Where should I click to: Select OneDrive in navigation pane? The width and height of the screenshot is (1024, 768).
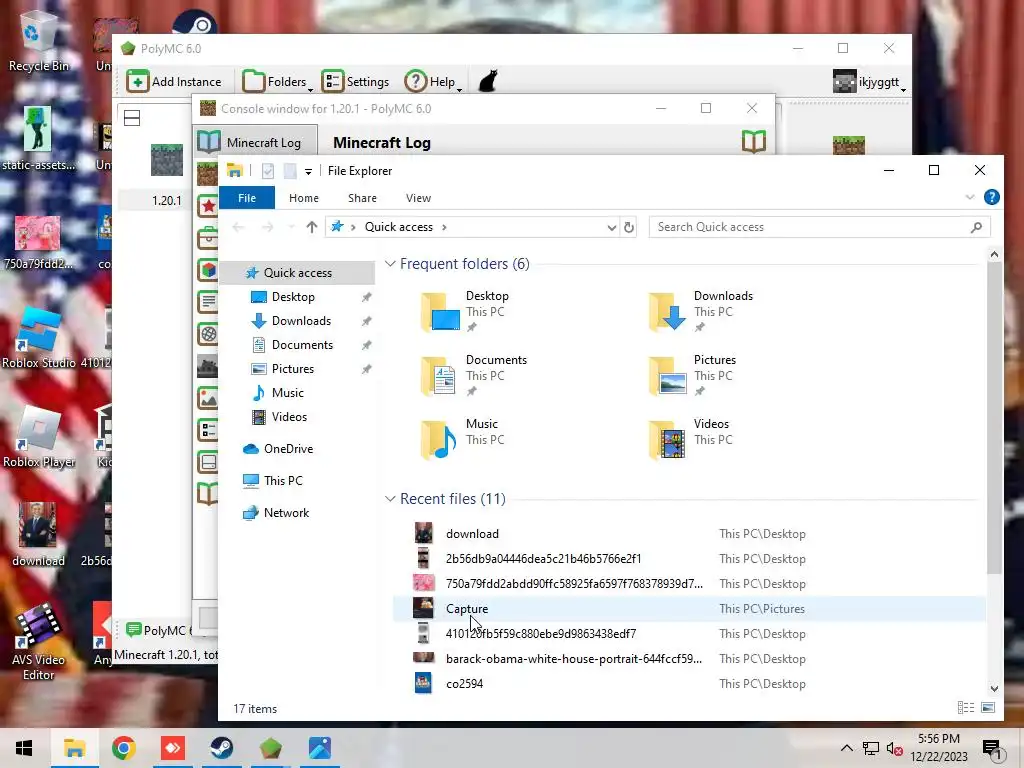tap(288, 449)
